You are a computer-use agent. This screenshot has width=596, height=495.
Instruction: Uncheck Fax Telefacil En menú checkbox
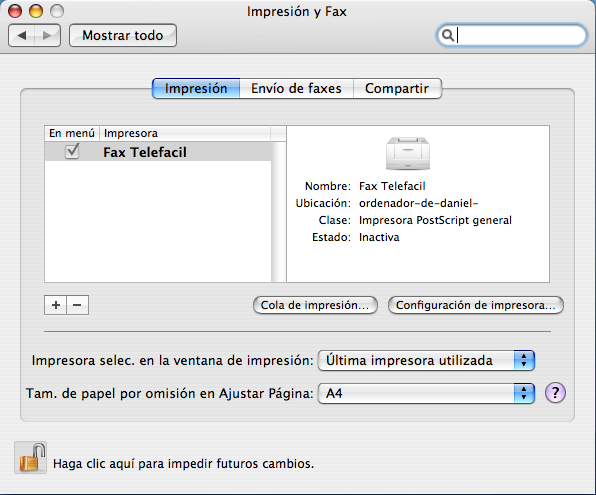point(72,151)
